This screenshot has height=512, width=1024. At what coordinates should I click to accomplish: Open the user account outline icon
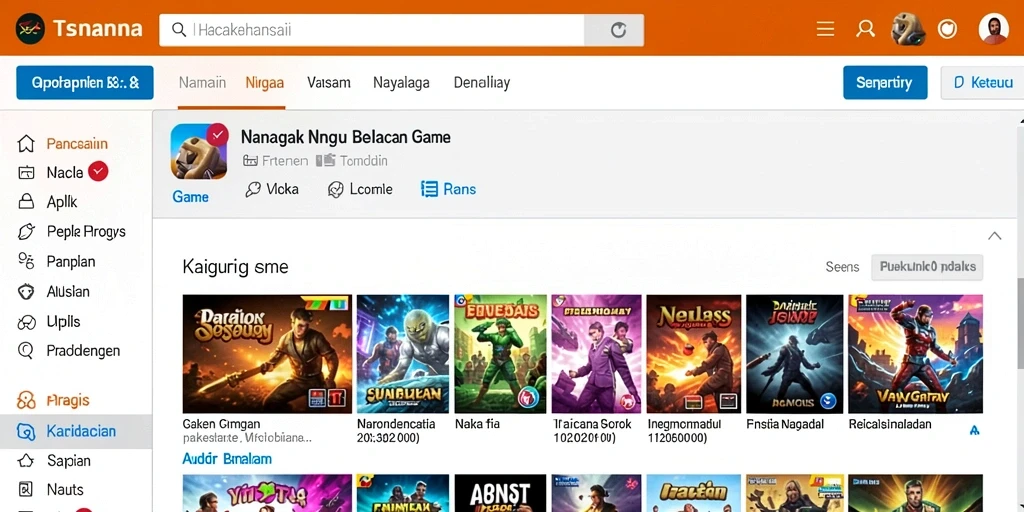click(865, 29)
